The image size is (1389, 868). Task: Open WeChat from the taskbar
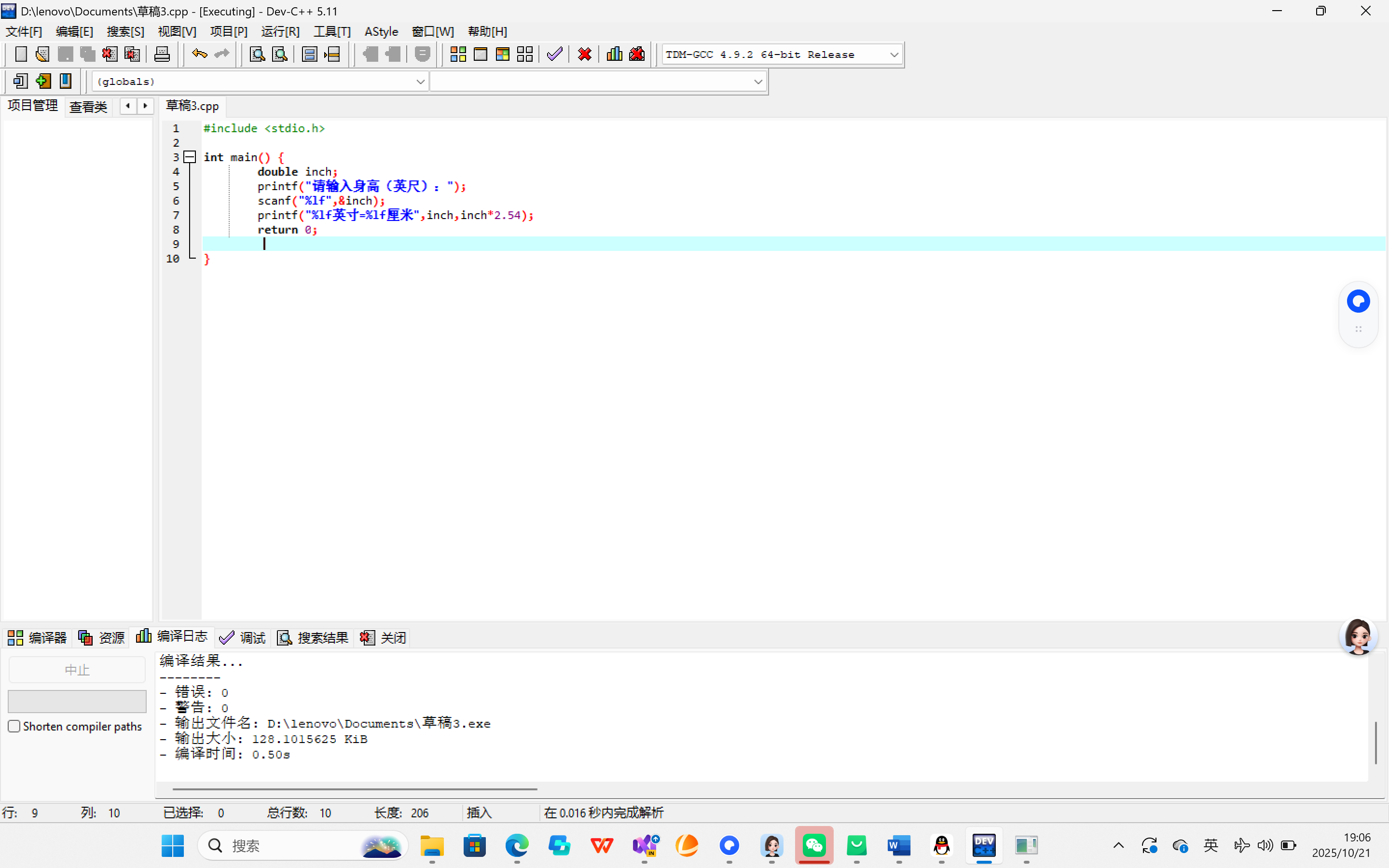tap(814, 845)
